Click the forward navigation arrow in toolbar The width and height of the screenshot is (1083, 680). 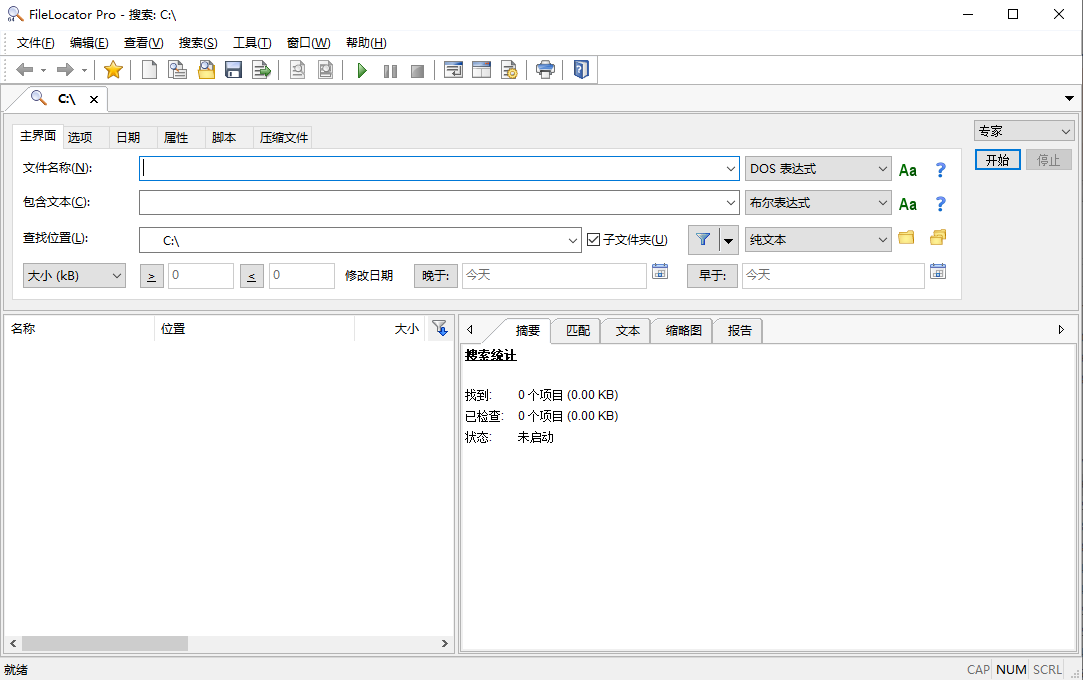pos(65,70)
